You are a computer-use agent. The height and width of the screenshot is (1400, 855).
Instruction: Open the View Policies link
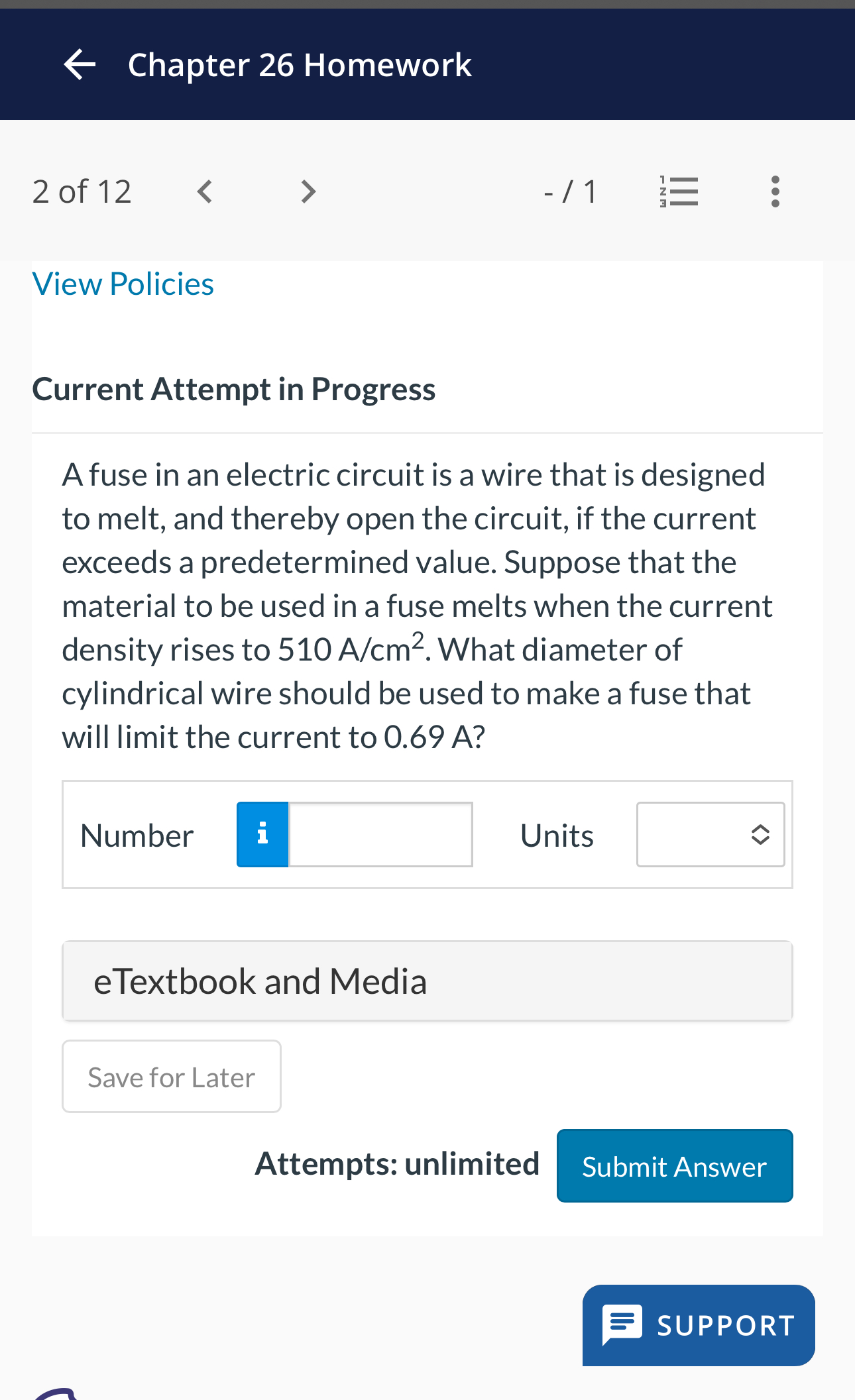(x=123, y=284)
